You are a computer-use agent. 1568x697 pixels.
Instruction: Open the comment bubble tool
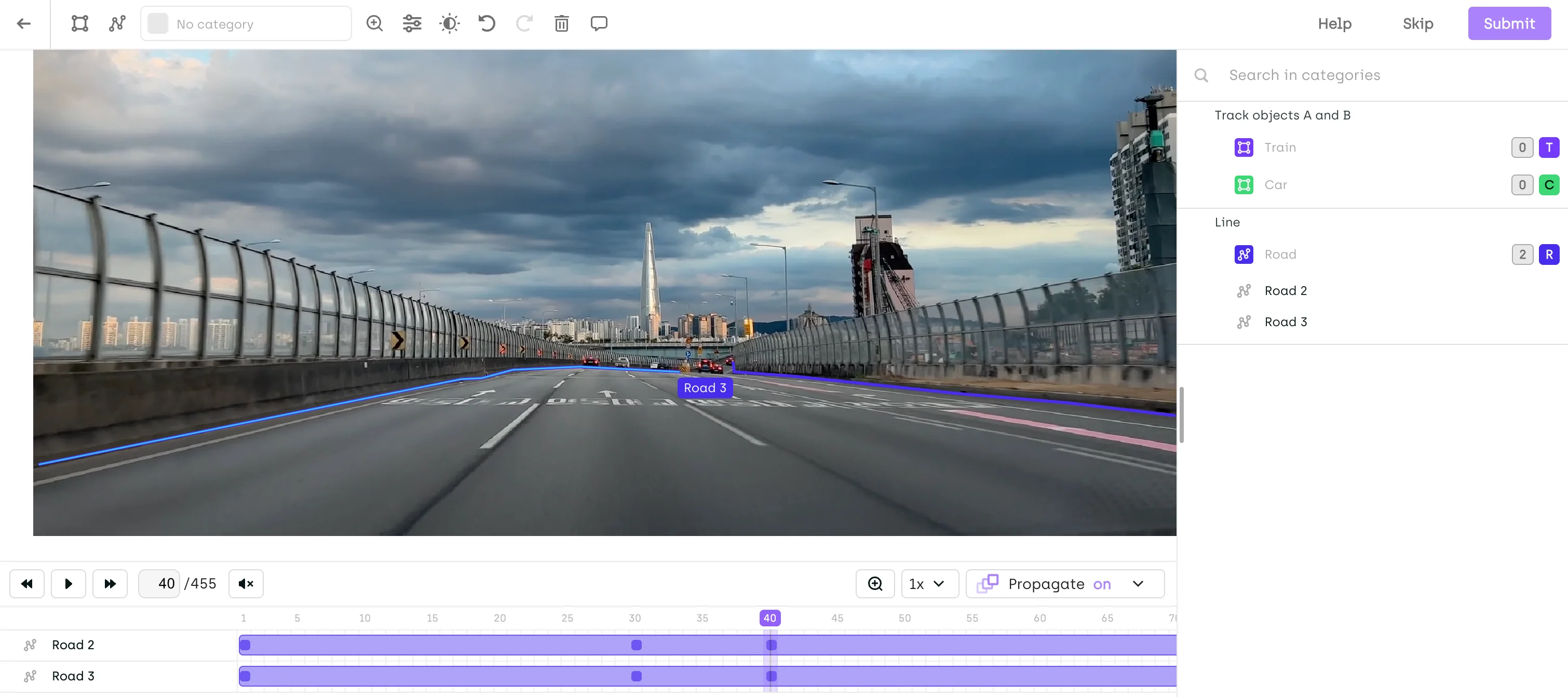(599, 24)
